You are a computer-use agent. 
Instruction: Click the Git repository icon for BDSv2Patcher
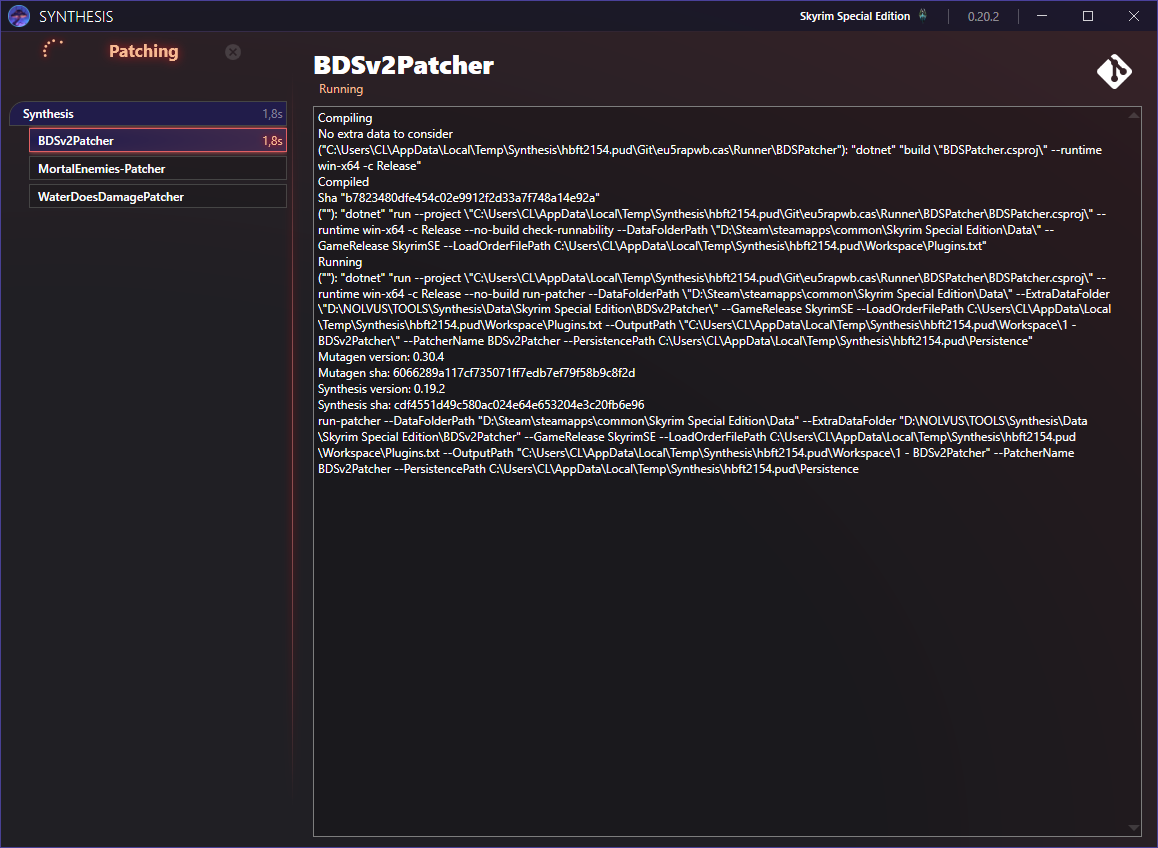[x=1114, y=72]
